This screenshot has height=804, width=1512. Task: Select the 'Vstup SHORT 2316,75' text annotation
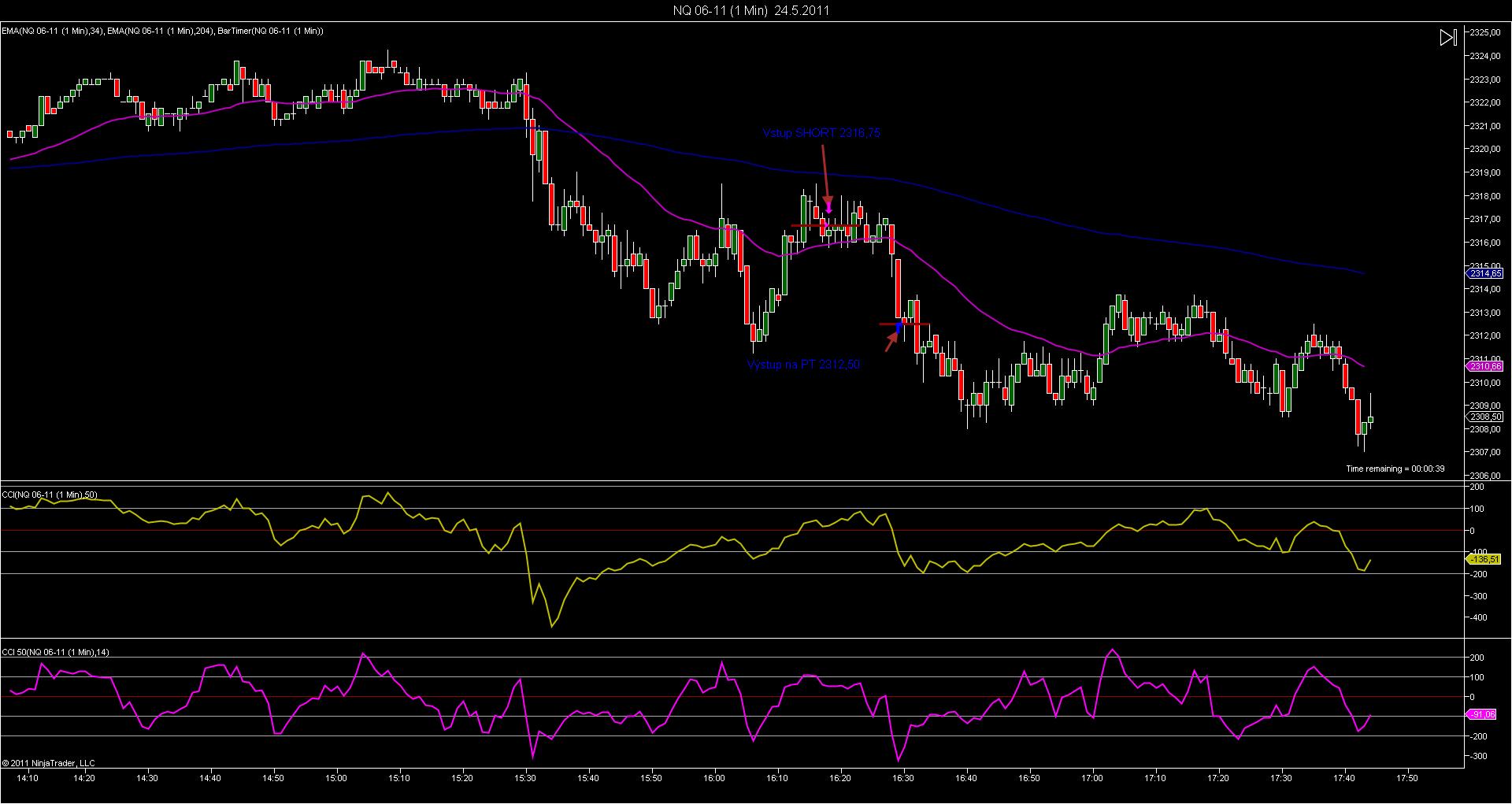pyautogui.click(x=821, y=134)
